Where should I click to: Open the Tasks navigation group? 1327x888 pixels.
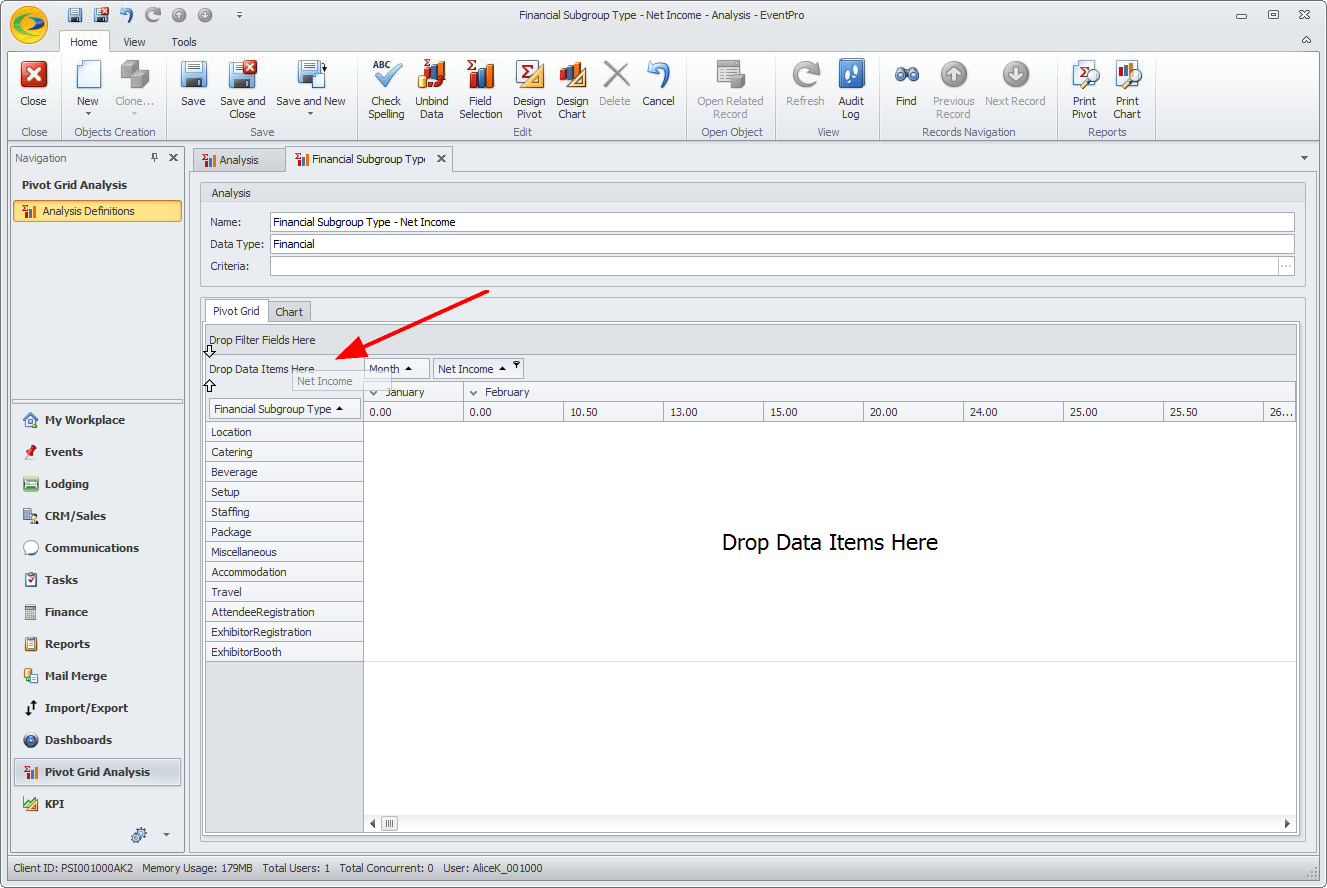(x=98, y=580)
